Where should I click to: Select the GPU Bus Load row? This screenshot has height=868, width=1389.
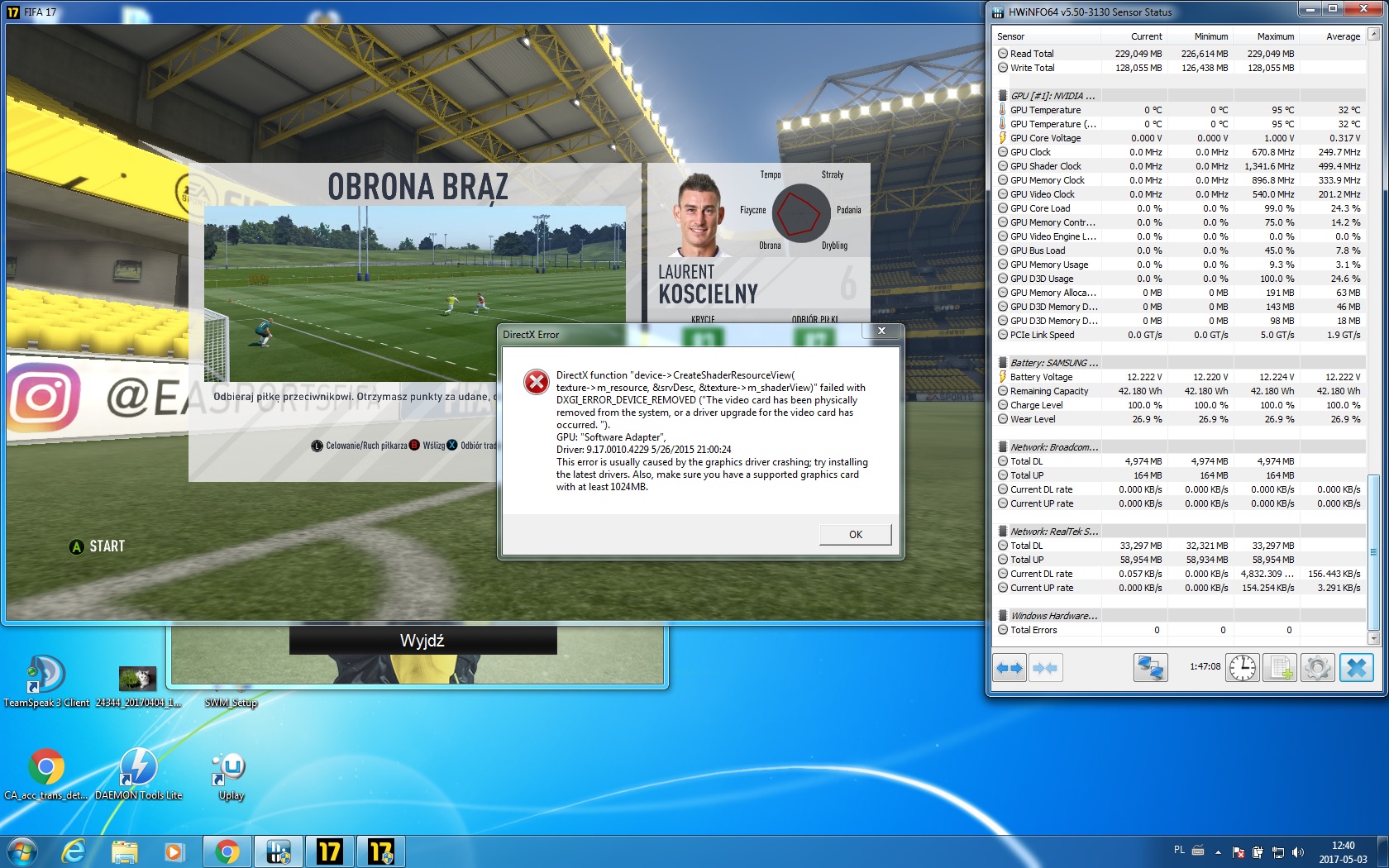point(1180,250)
